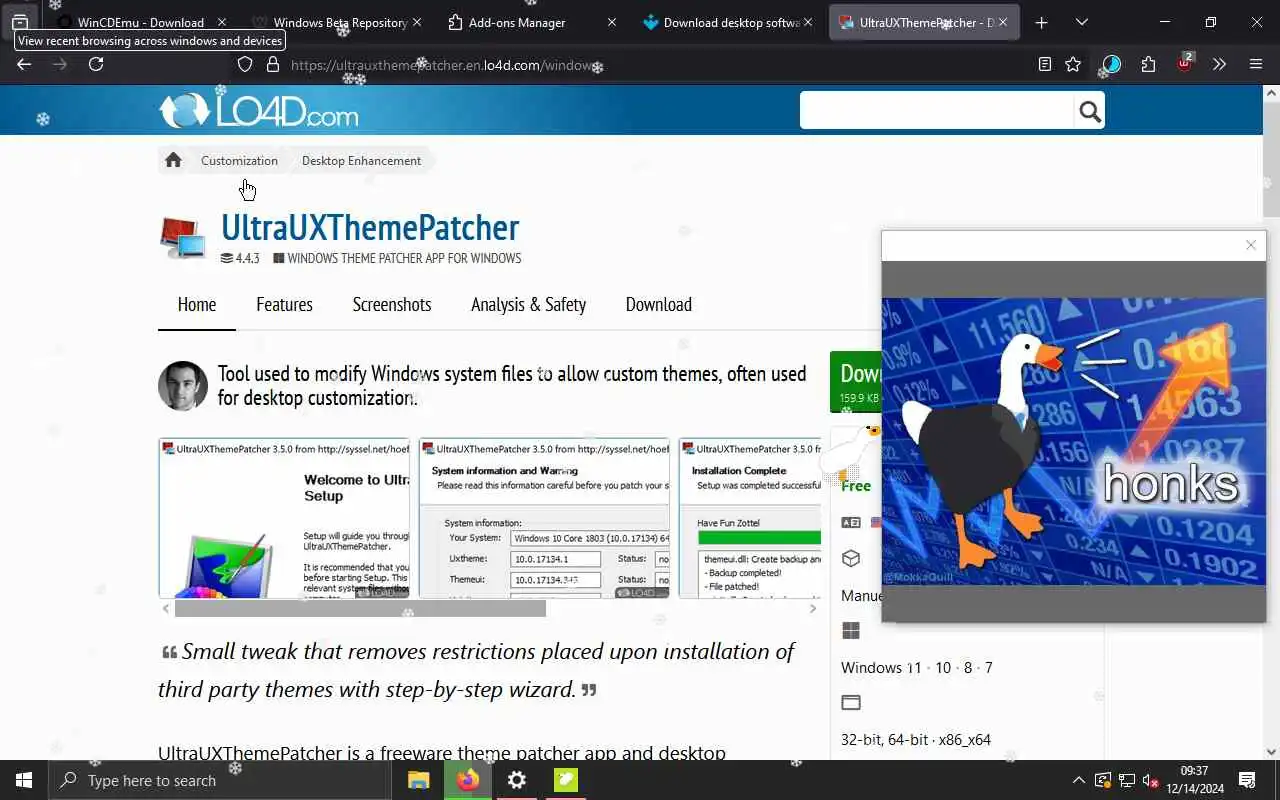The height and width of the screenshot is (800, 1280).
Task: Open Firefox taskbar icon
Action: pyautogui.click(x=468, y=780)
